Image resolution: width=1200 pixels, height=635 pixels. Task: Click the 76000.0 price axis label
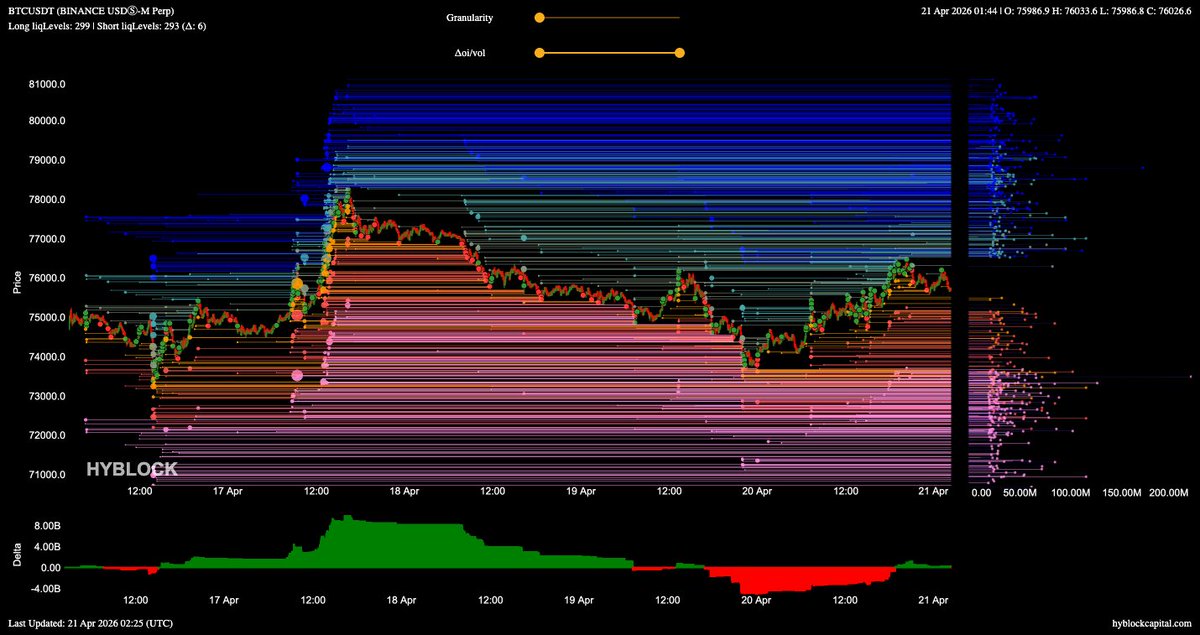pos(47,278)
